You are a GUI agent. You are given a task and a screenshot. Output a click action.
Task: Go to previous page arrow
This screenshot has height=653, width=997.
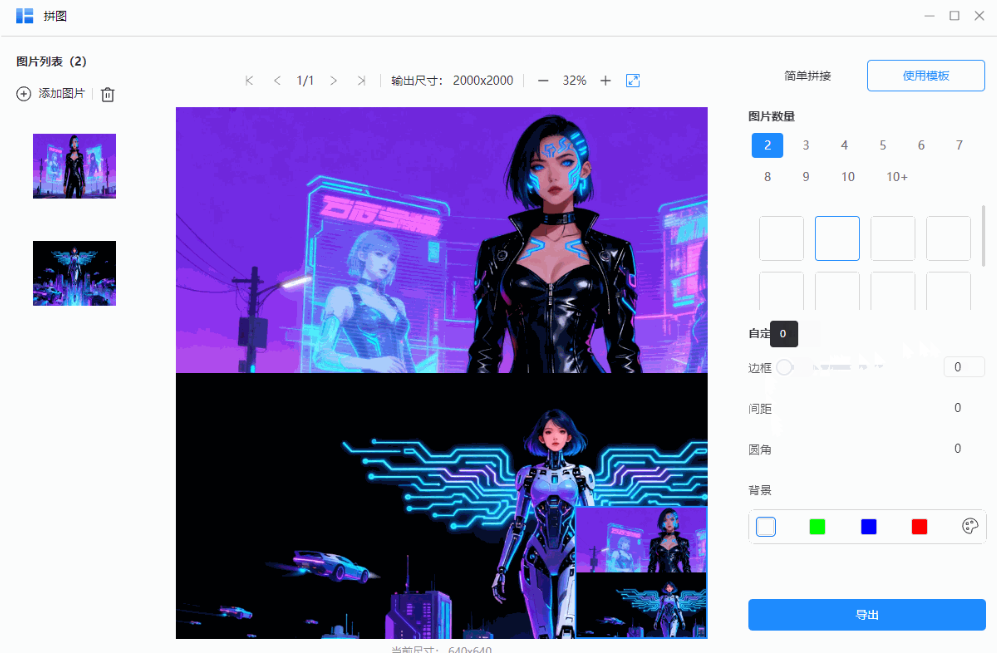(277, 80)
